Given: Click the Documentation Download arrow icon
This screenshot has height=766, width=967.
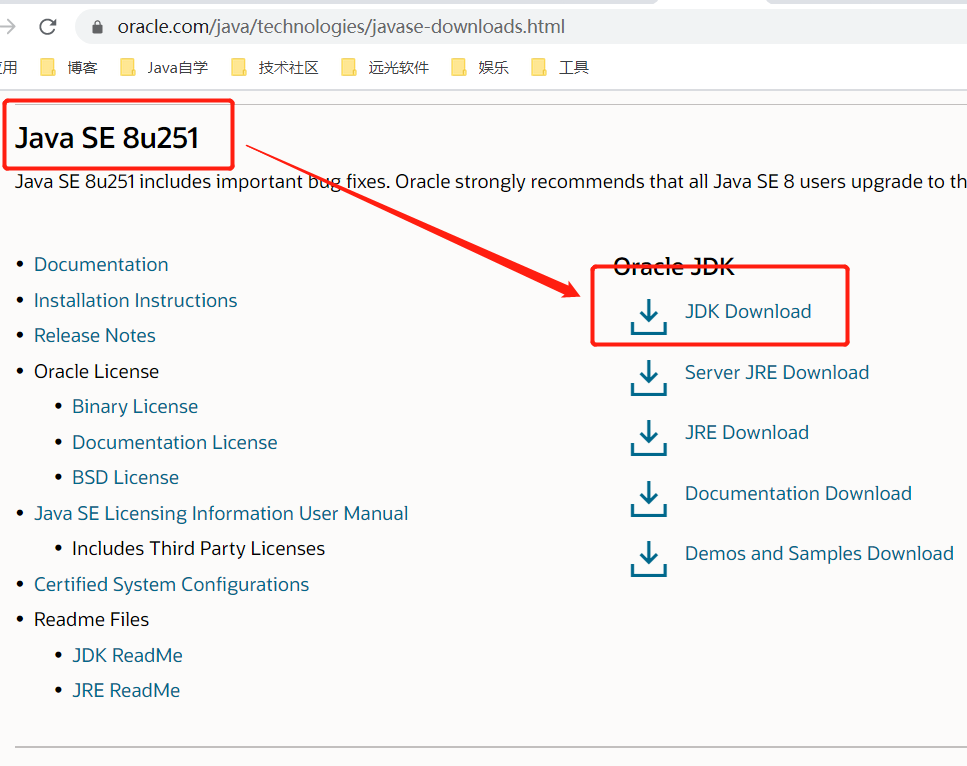Looking at the screenshot, I should (x=648, y=498).
